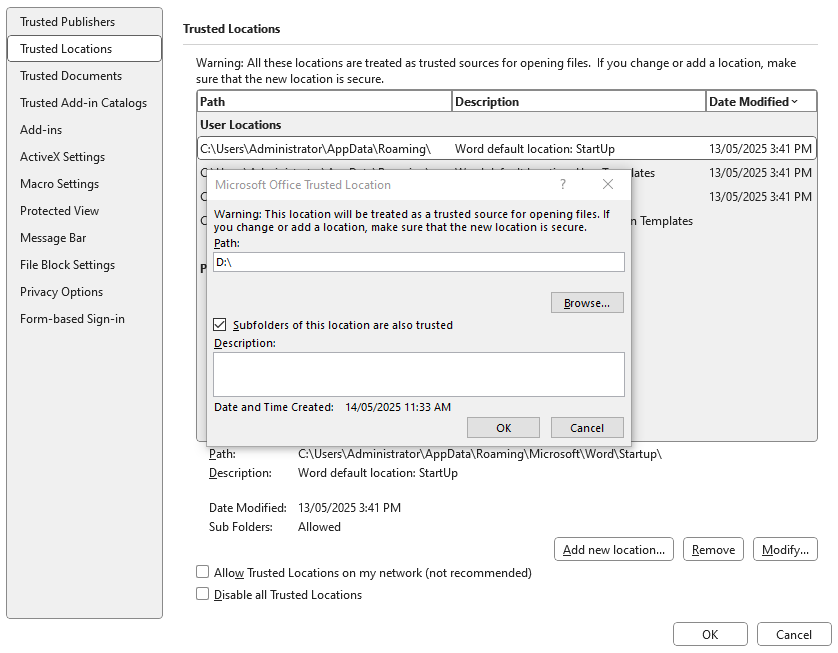Viewport: 838px width, 653px height.
Task: Click into the Path text field
Action: click(x=418, y=262)
